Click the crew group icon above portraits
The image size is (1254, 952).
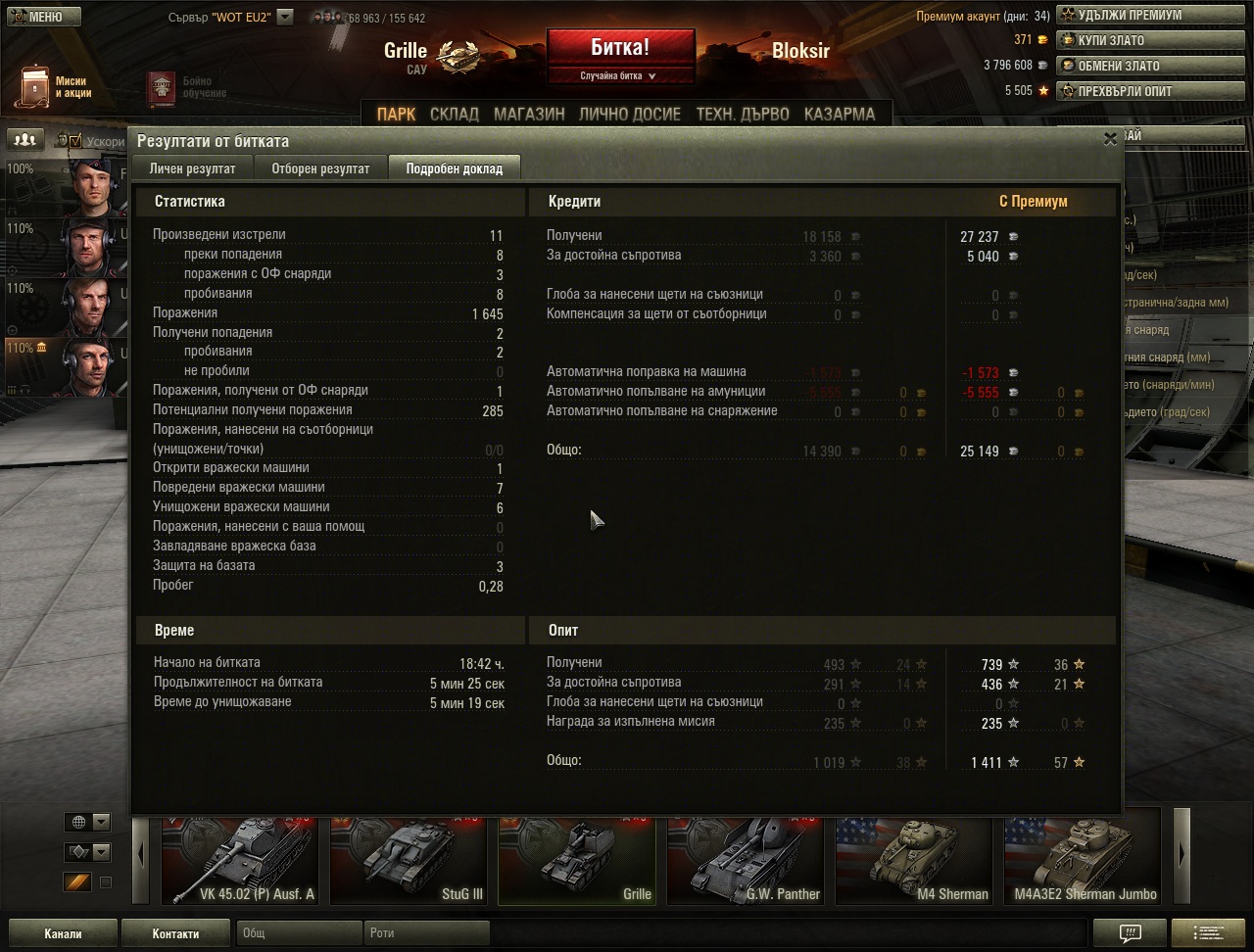(x=25, y=139)
